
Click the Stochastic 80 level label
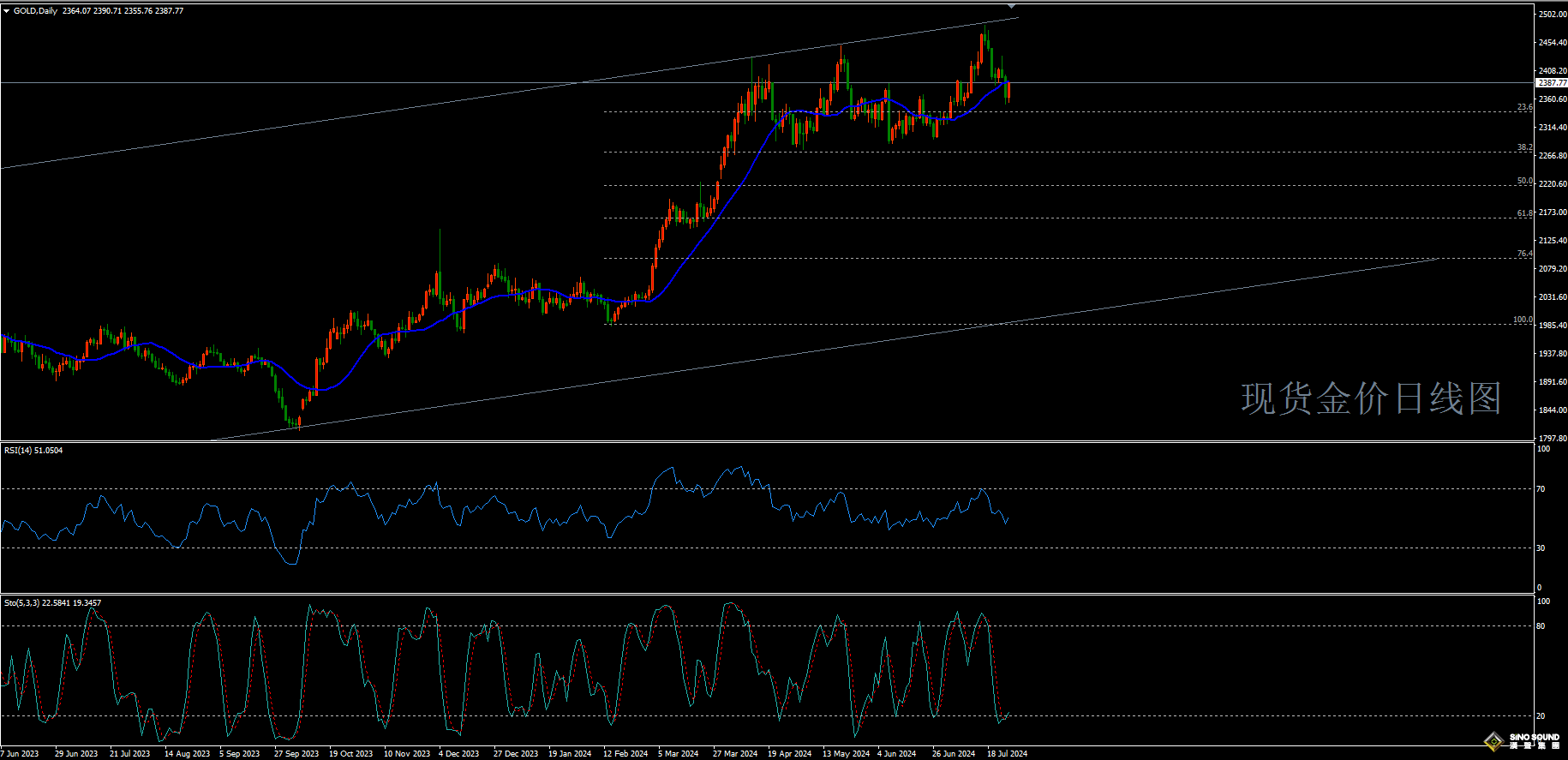[x=1541, y=626]
